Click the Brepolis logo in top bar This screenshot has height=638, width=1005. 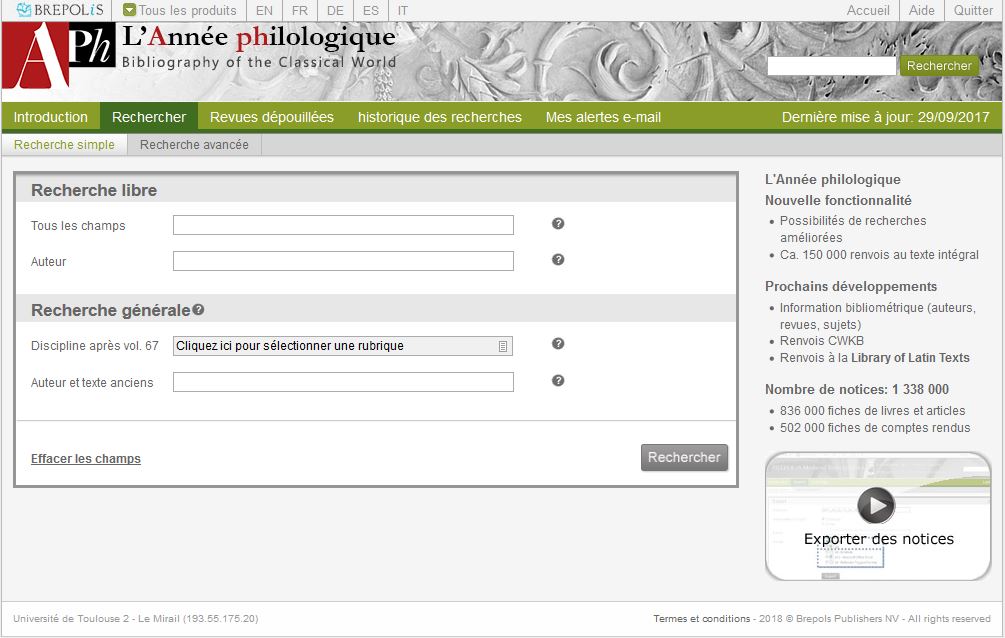[59, 10]
